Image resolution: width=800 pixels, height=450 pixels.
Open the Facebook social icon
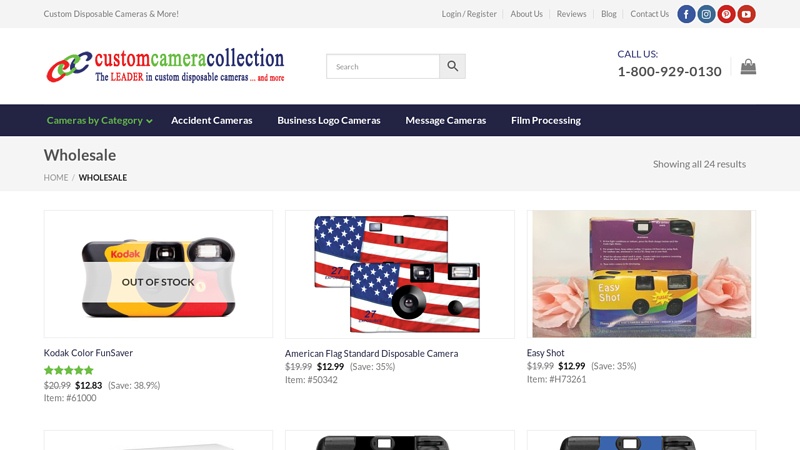(686, 14)
